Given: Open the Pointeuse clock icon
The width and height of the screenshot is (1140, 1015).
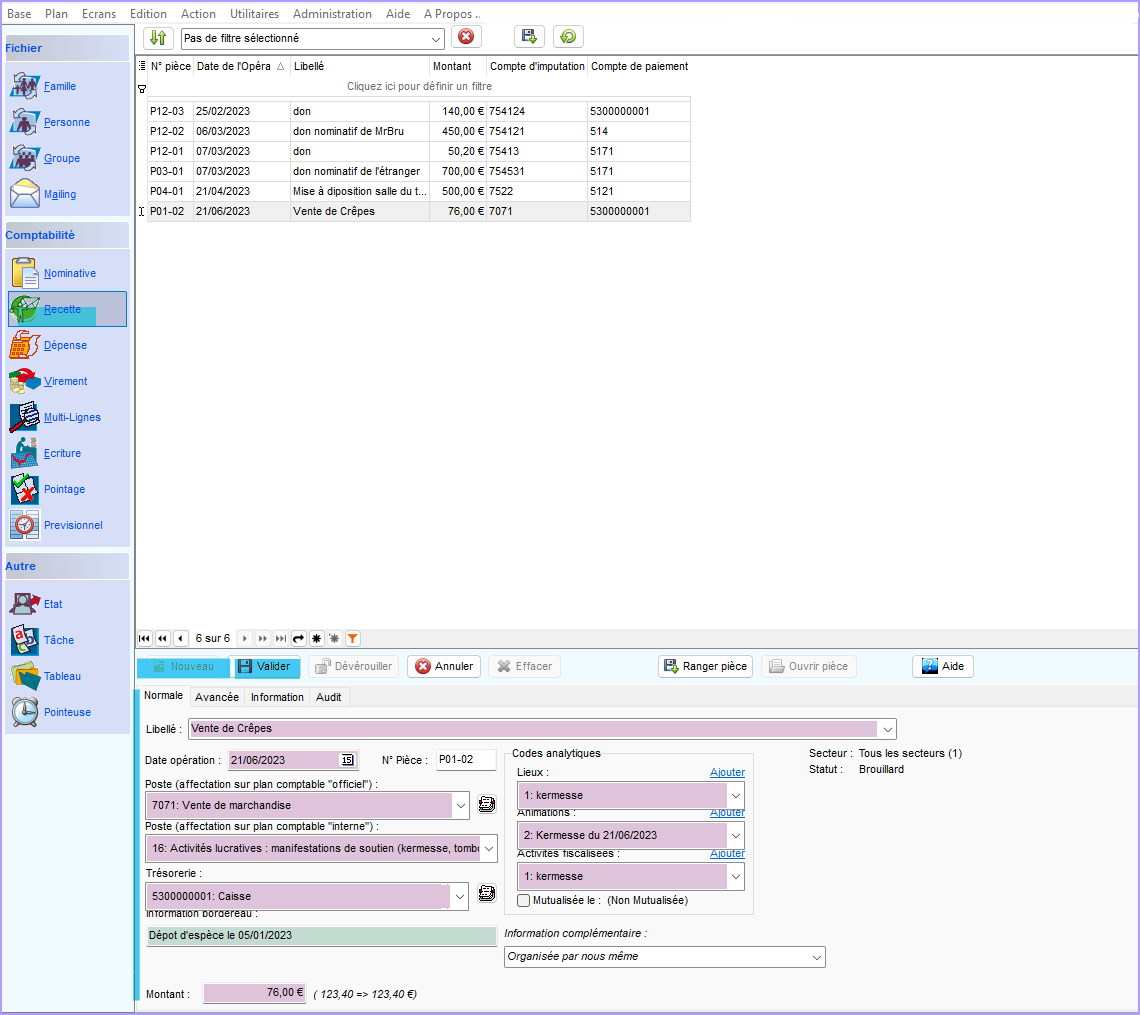Looking at the screenshot, I should [x=25, y=712].
